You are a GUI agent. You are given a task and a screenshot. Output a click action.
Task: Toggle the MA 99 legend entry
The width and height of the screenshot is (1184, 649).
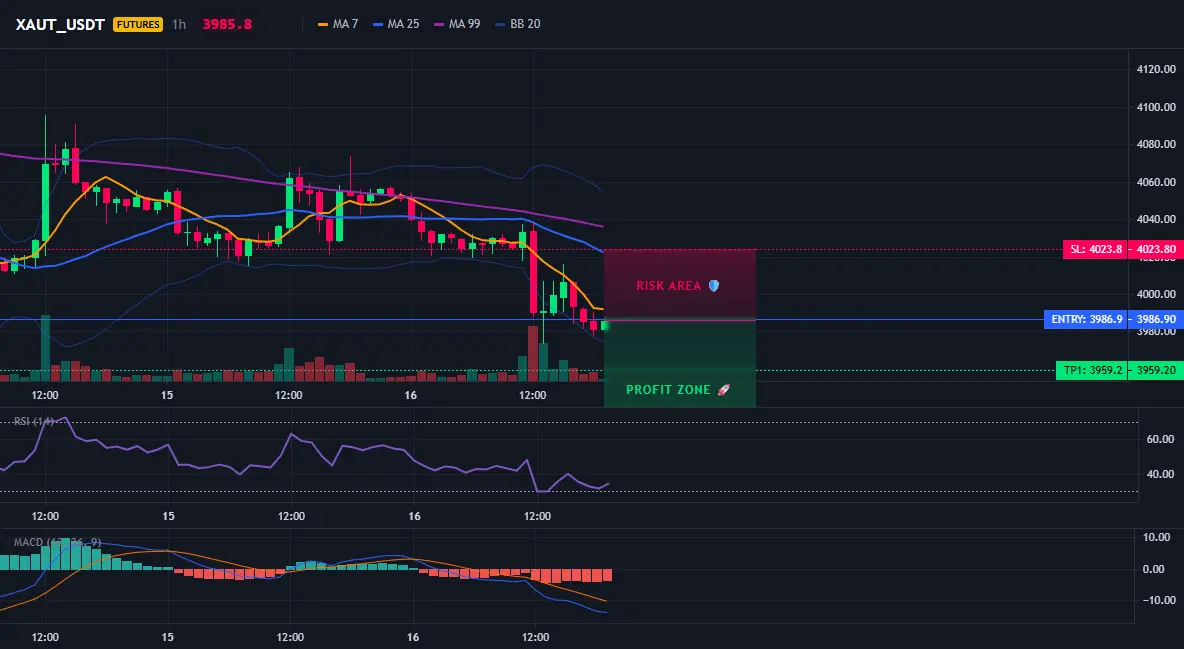(457, 24)
